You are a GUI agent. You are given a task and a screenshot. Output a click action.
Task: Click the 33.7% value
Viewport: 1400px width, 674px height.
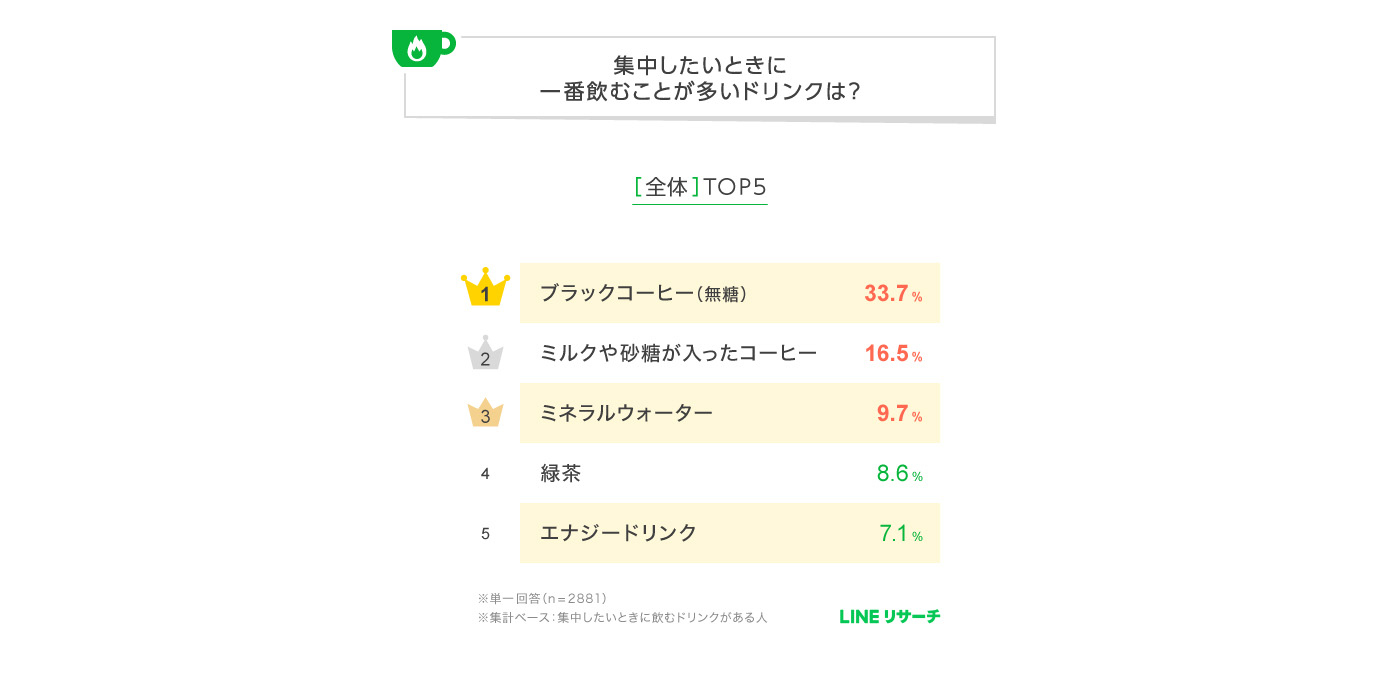click(892, 294)
